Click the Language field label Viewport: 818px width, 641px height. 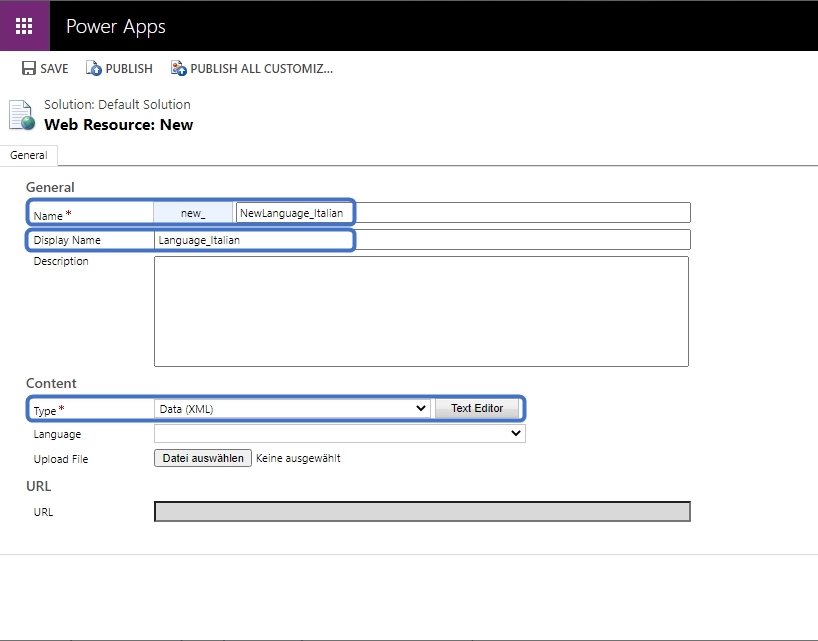point(57,434)
